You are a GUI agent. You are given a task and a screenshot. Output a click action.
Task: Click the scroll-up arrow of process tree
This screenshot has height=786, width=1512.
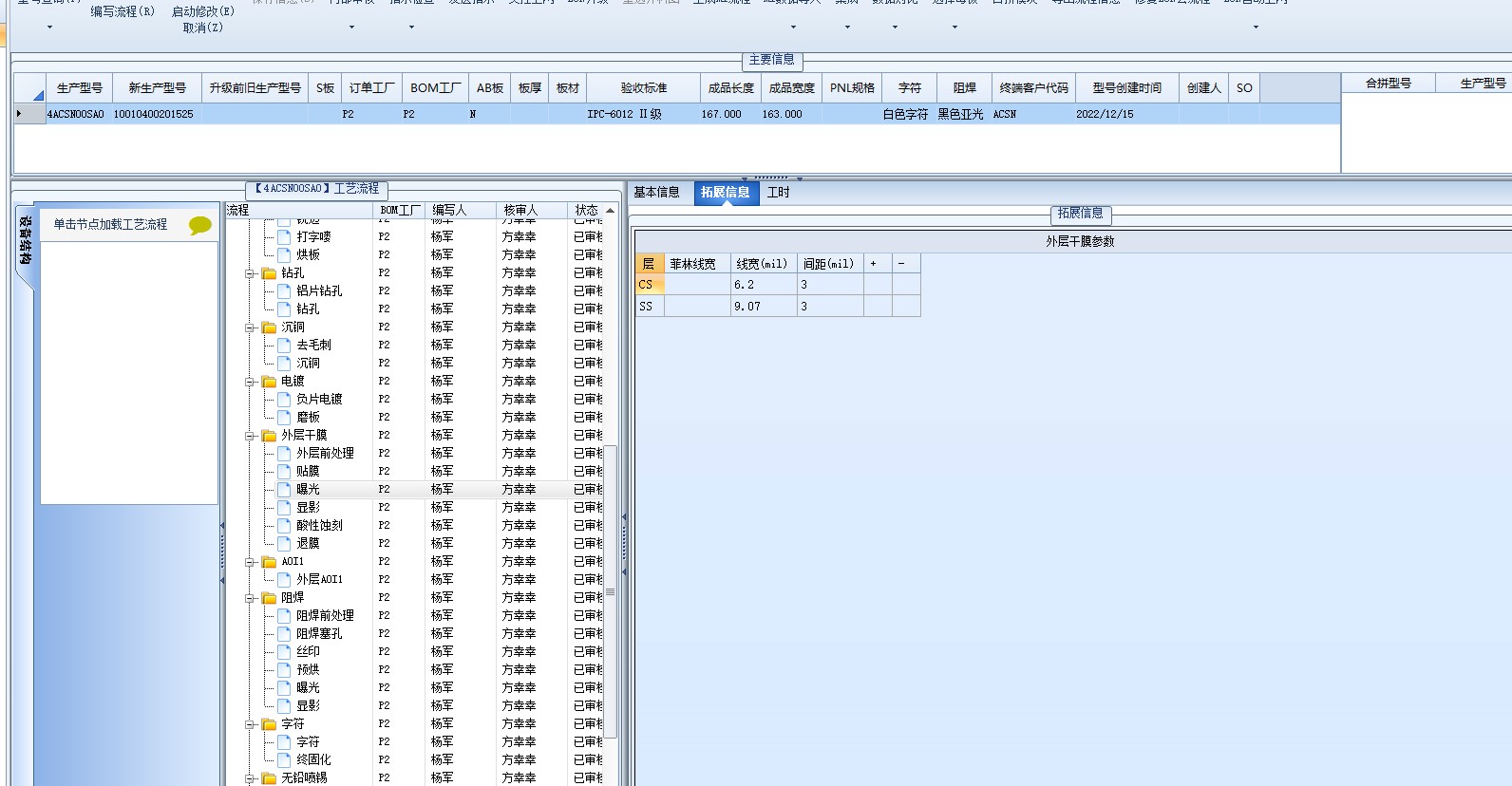[x=611, y=210]
